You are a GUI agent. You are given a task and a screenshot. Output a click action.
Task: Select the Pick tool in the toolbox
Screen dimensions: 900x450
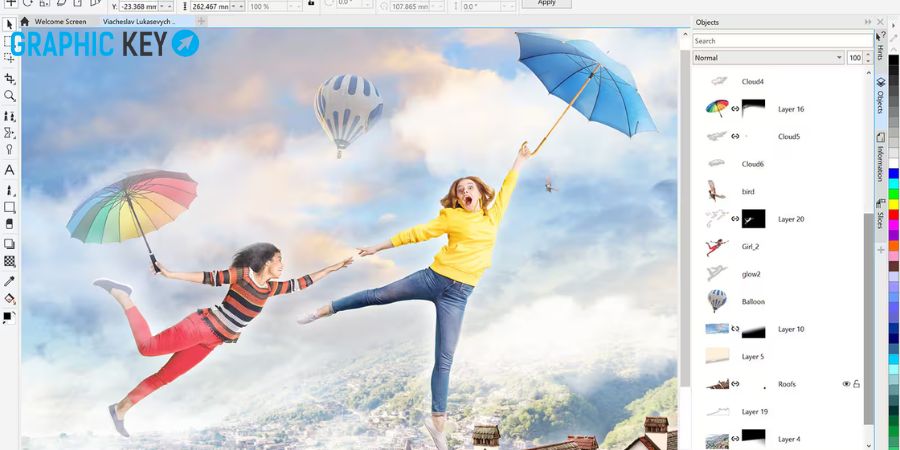[x=9, y=24]
